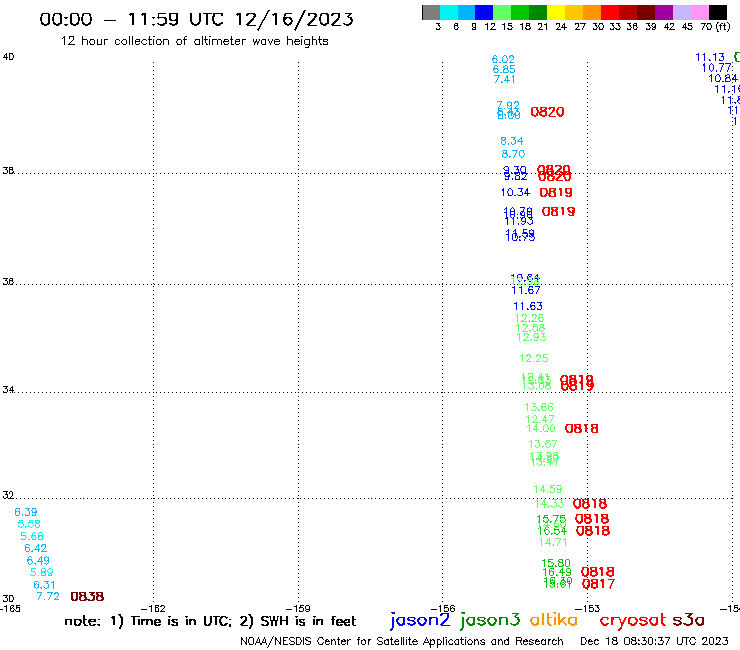Image resolution: width=740 pixels, height=650 pixels.
Task: Select the wave height reading 15.80
Action: (x=556, y=563)
